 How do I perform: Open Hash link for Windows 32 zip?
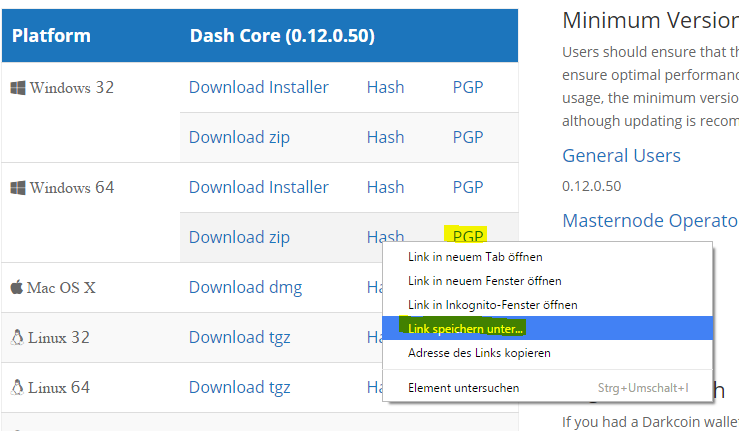click(x=386, y=137)
